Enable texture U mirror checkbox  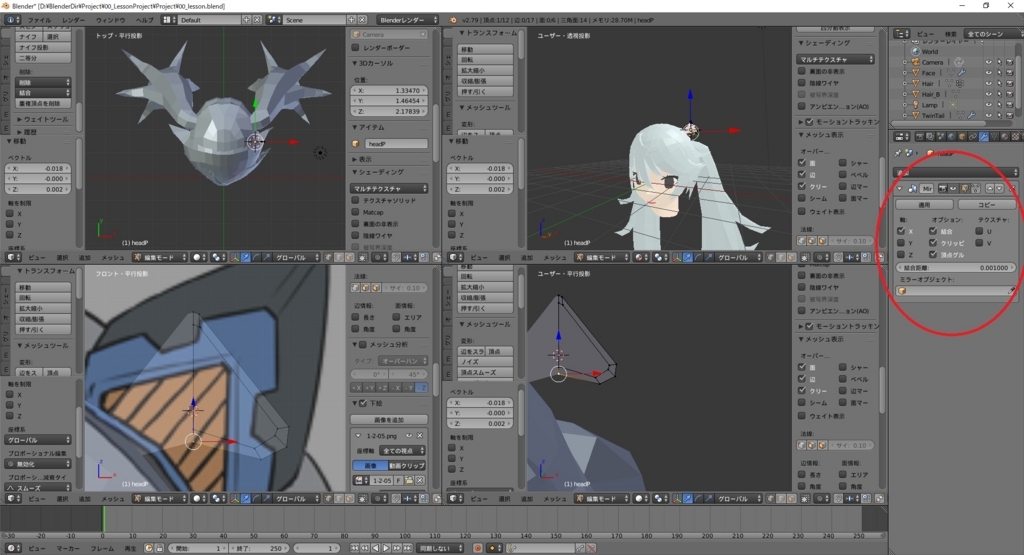coord(979,230)
